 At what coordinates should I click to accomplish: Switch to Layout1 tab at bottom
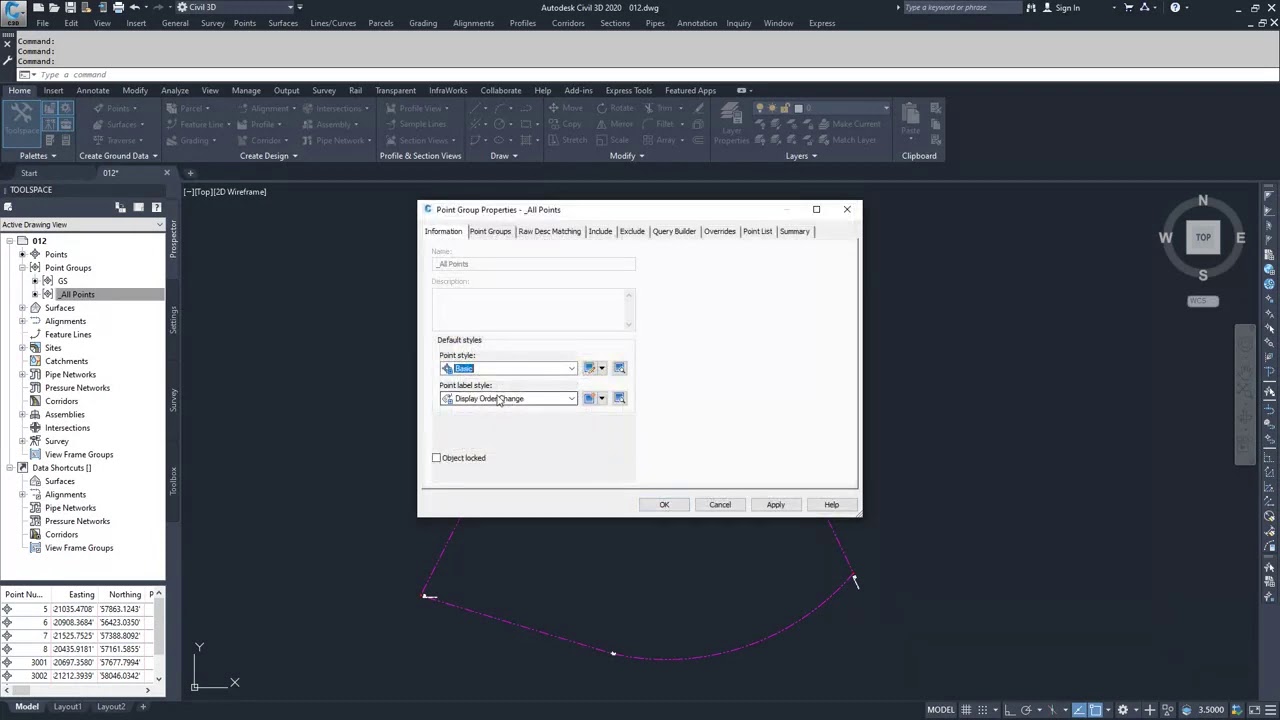click(67, 707)
